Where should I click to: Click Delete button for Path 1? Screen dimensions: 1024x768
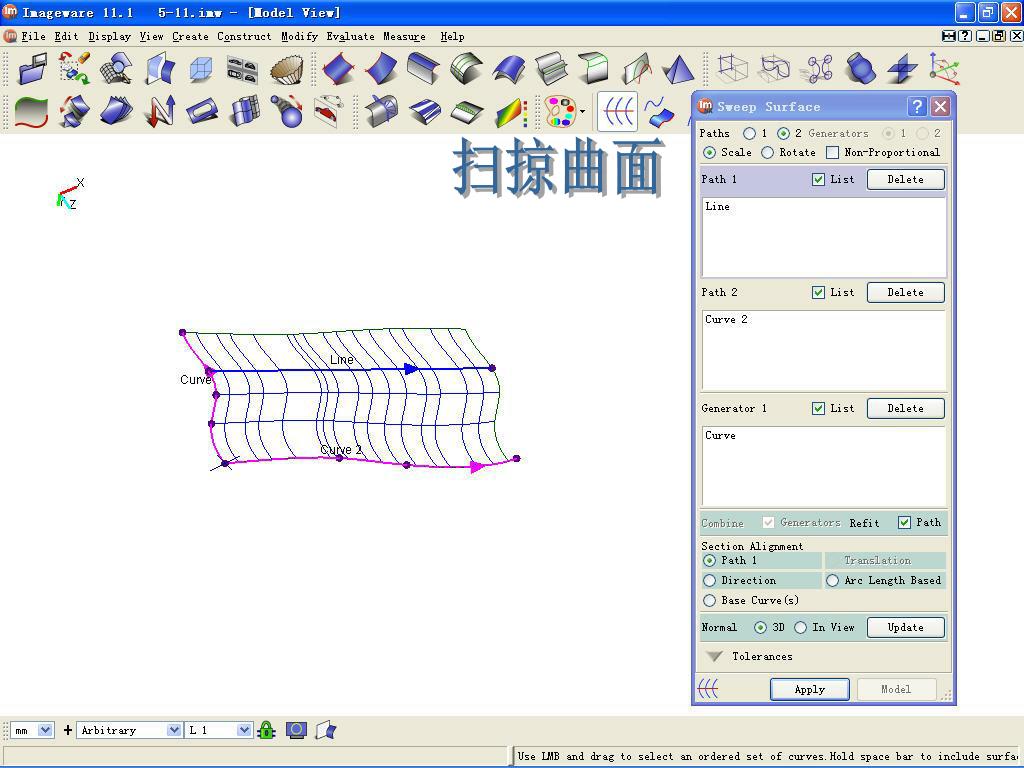click(x=905, y=179)
